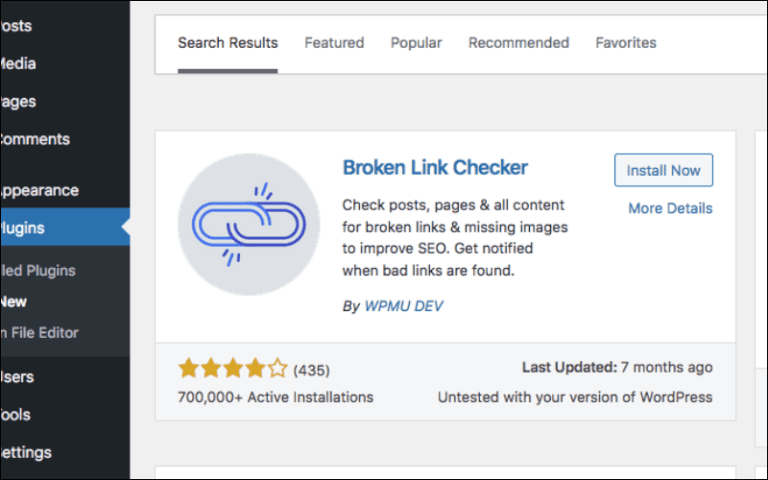Click the Install Now button
768x480 pixels.
pos(663,170)
